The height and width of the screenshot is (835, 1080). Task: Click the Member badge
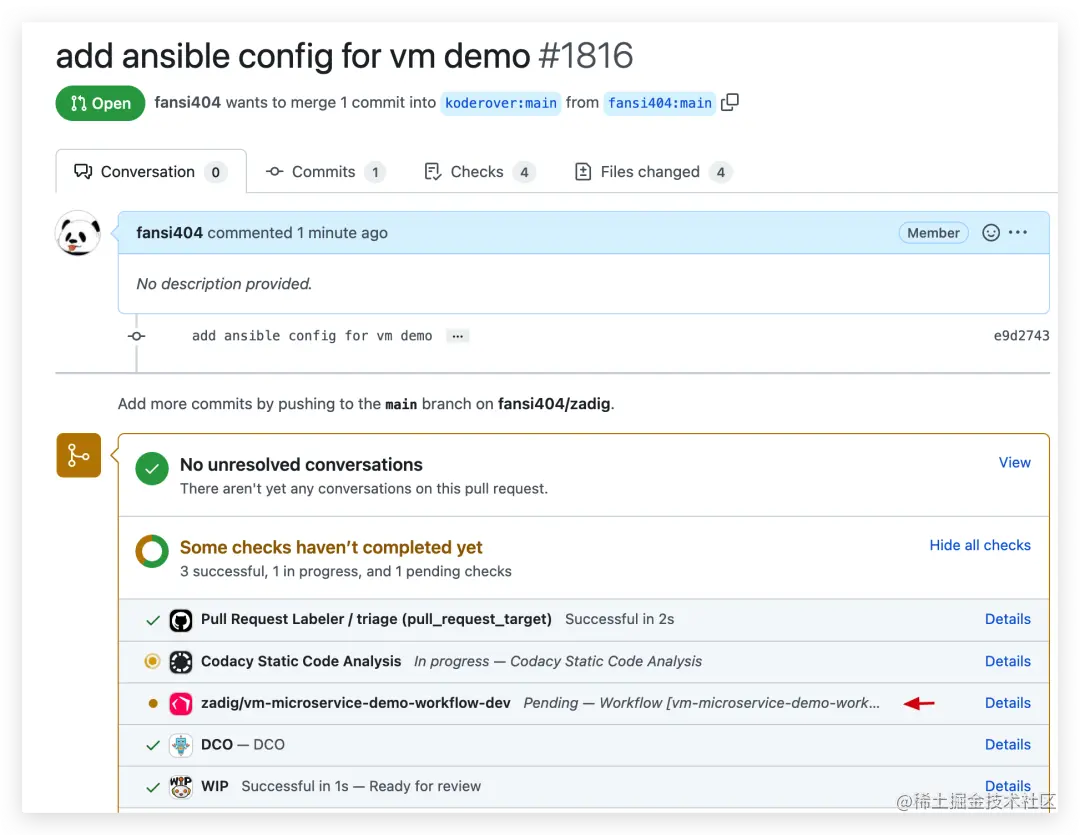click(x=933, y=233)
